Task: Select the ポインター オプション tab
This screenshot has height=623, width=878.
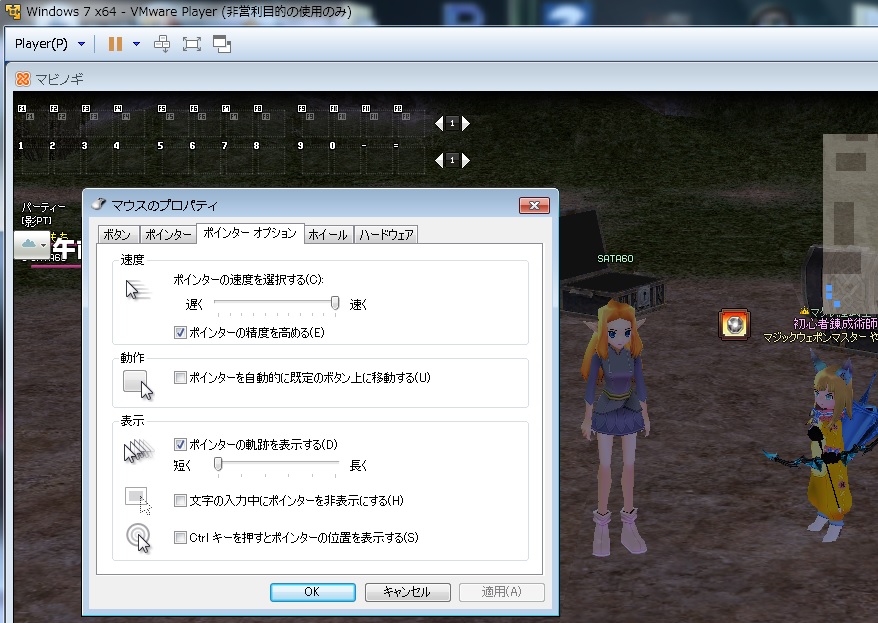Action: (x=250, y=233)
